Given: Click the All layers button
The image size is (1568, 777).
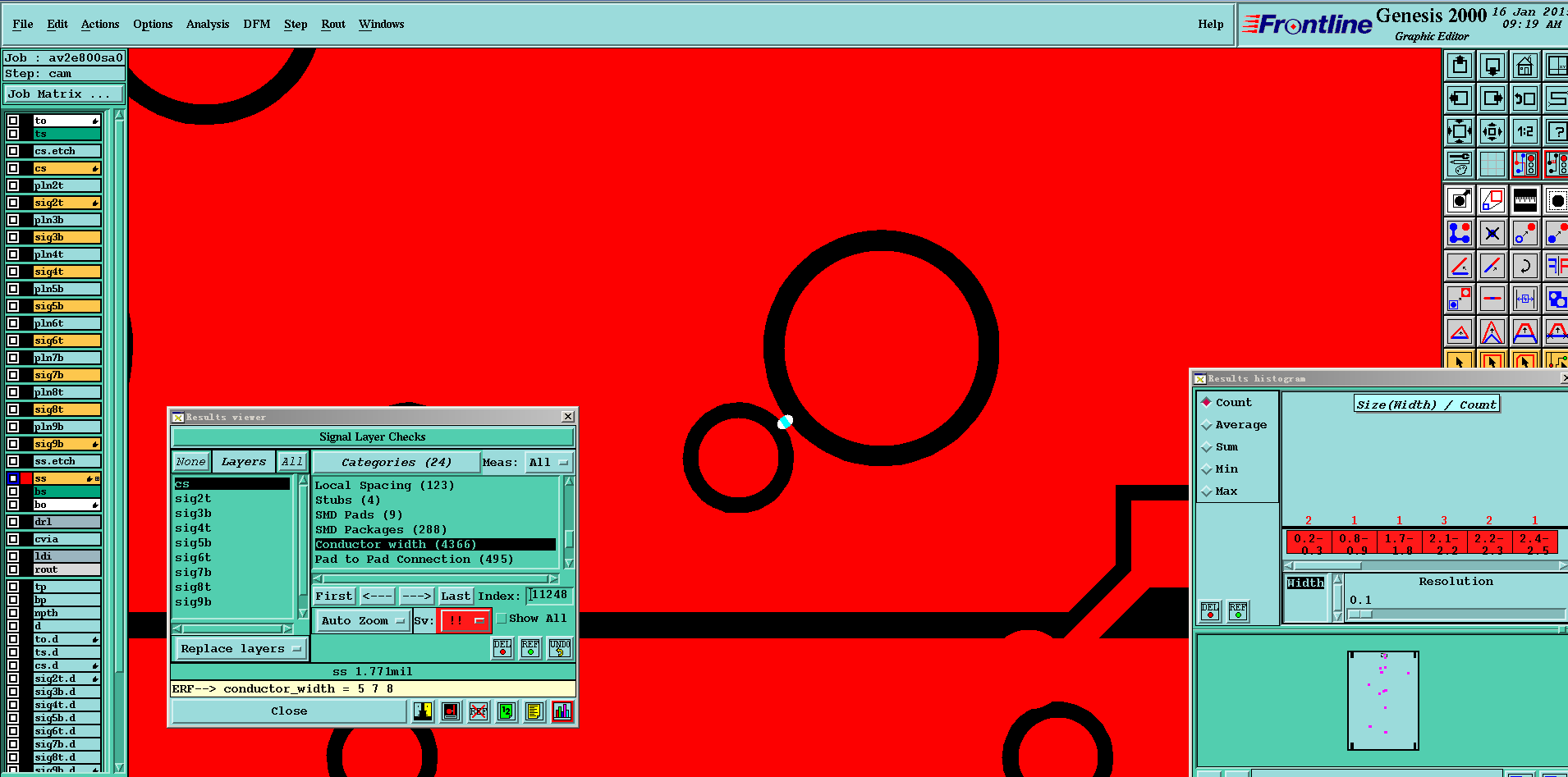Looking at the screenshot, I should [292, 462].
